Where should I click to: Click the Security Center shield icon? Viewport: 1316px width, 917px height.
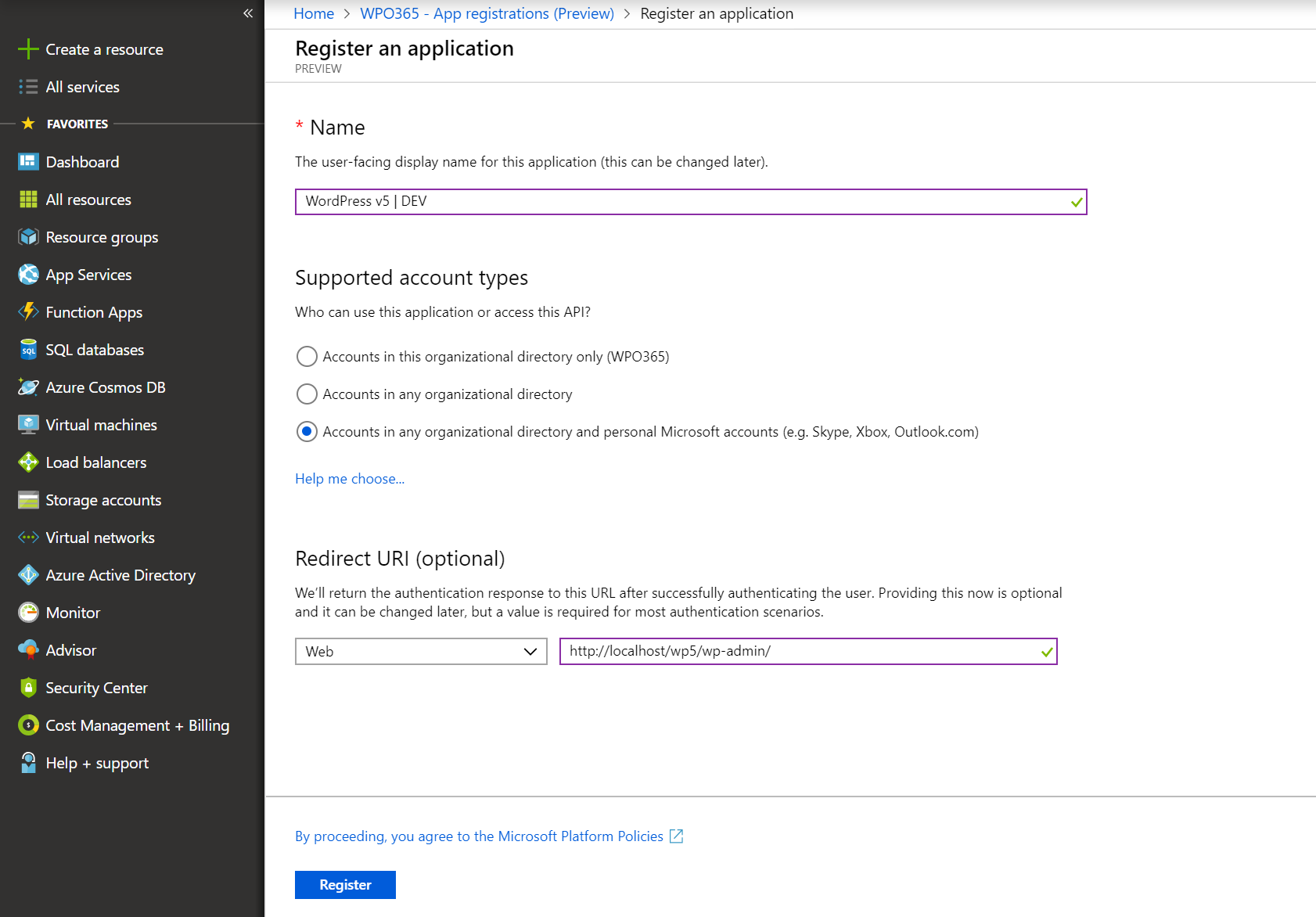[x=28, y=688]
